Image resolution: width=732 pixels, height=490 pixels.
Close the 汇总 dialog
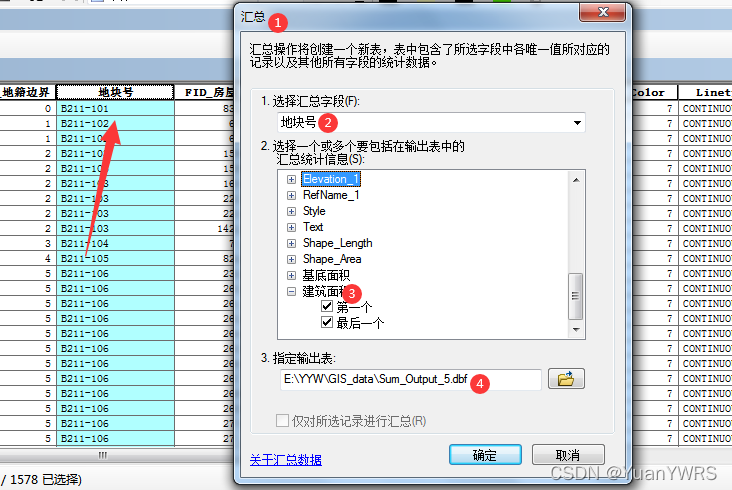(x=602, y=12)
